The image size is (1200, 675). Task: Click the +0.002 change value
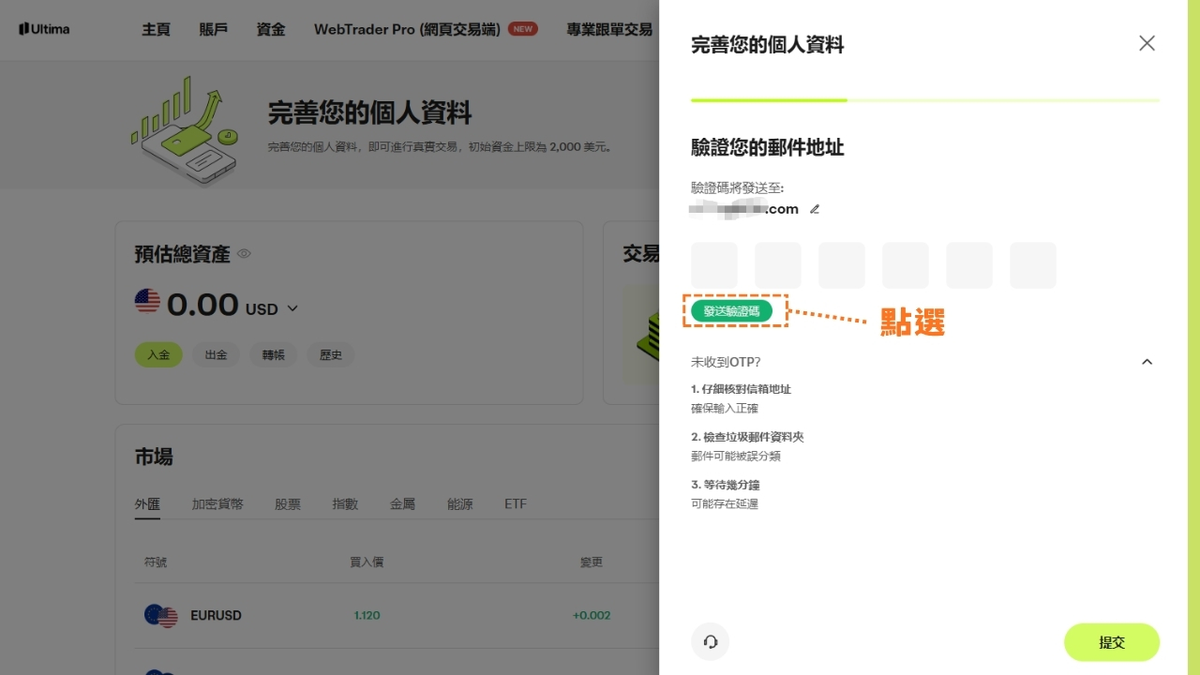point(591,616)
